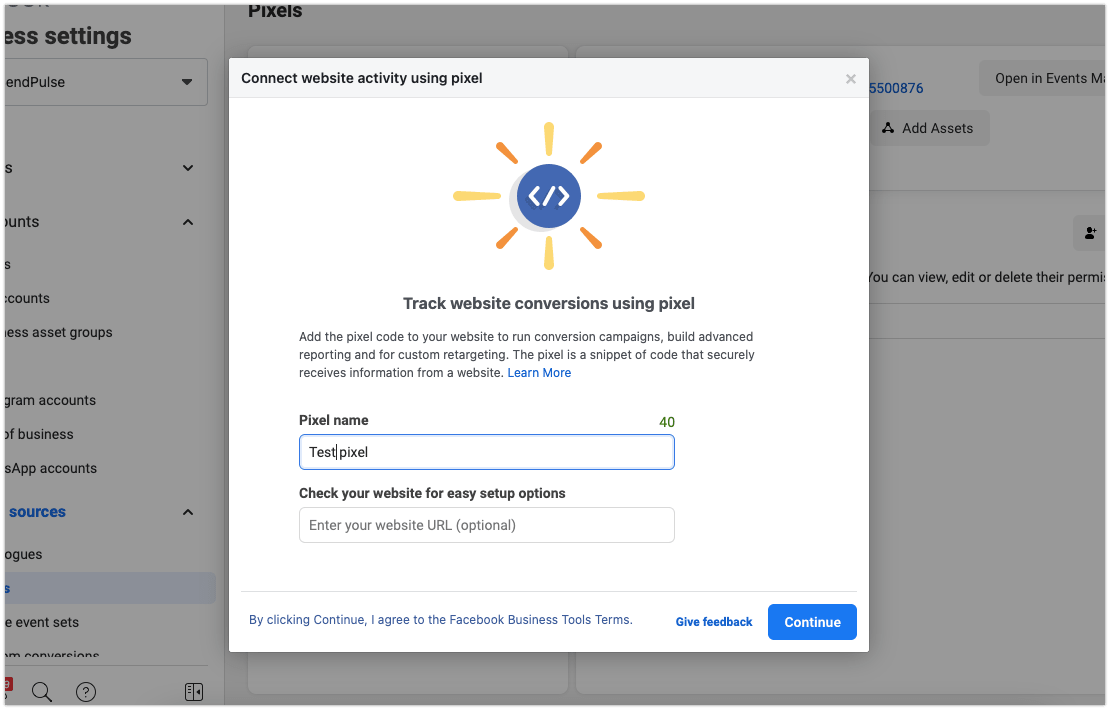Image resolution: width=1110 pixels, height=710 pixels.
Task: Click the search magnifier icon in sidebar
Action: click(42, 691)
